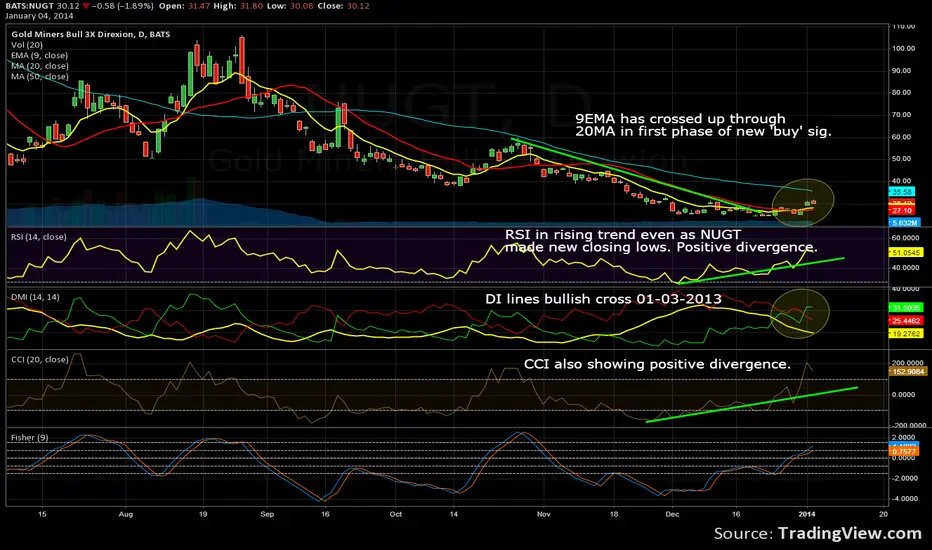Click the cyan 35.58 MA price tag
932x550 pixels.
tap(902, 192)
